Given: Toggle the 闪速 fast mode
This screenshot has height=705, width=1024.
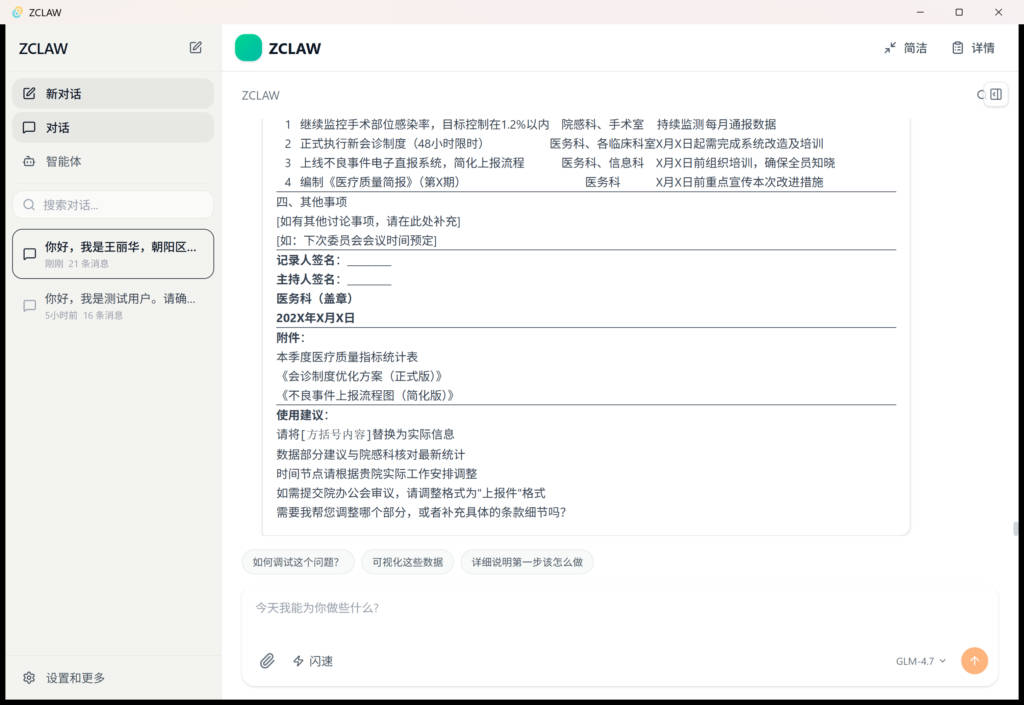Looking at the screenshot, I should pos(312,661).
